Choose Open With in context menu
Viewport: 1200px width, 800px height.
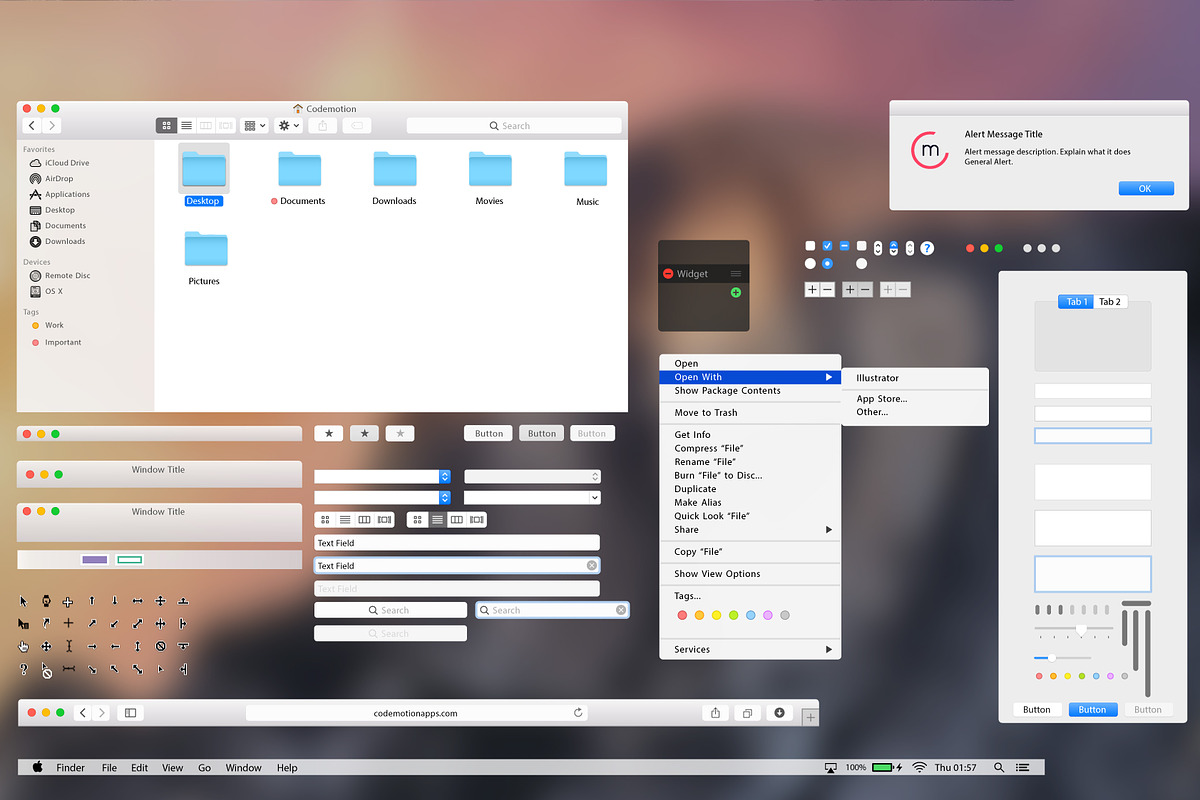(x=750, y=377)
